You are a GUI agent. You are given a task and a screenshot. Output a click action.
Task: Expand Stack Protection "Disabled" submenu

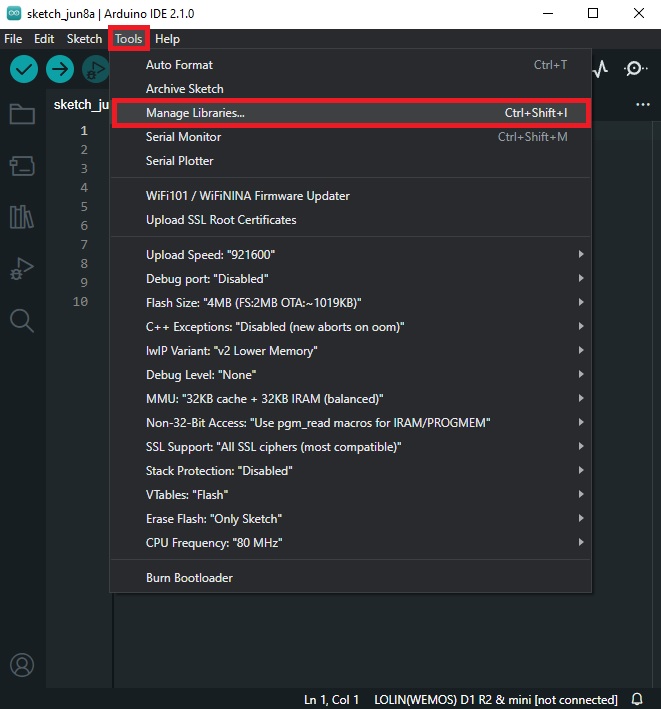tap(351, 470)
